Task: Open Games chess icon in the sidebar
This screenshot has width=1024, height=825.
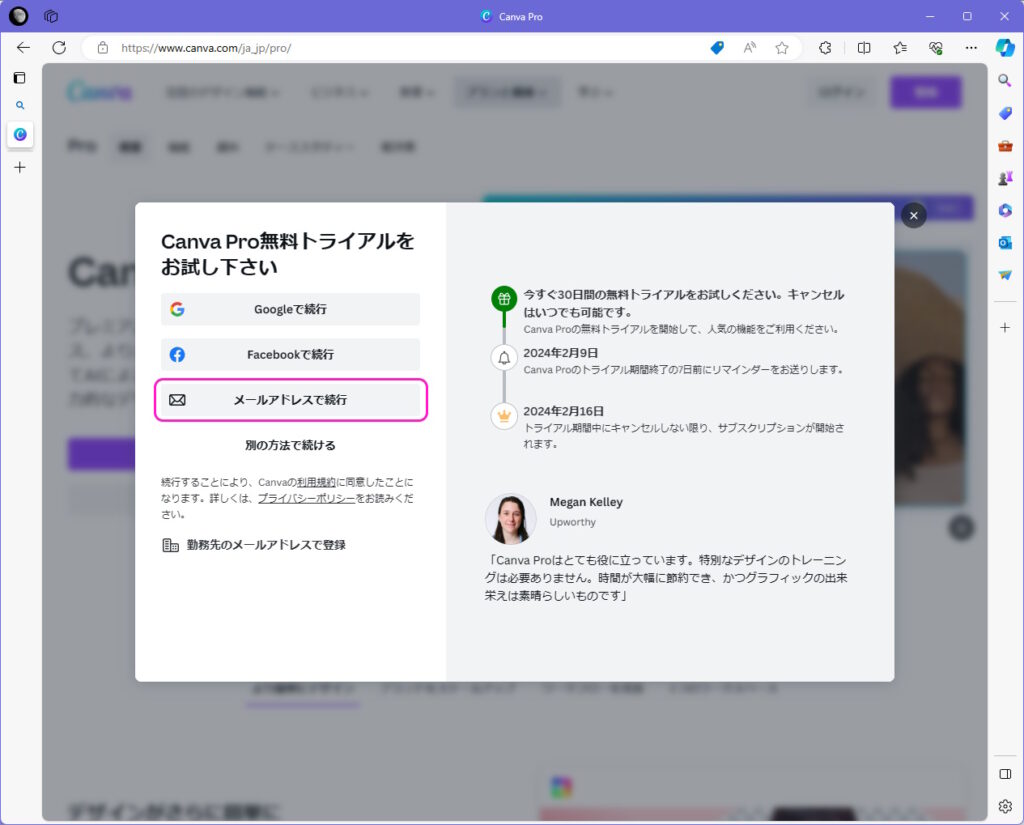Action: (x=1005, y=178)
